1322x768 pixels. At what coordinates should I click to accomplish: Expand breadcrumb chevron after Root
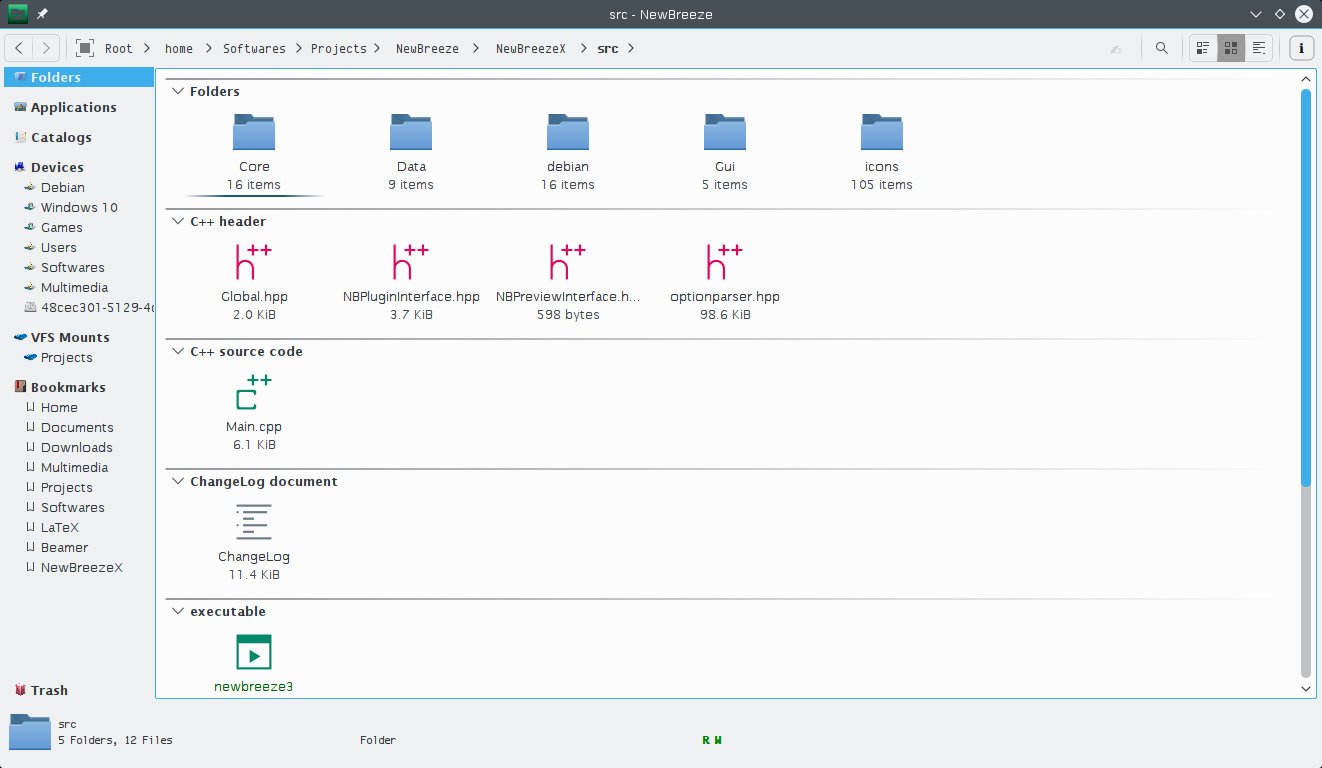point(146,48)
